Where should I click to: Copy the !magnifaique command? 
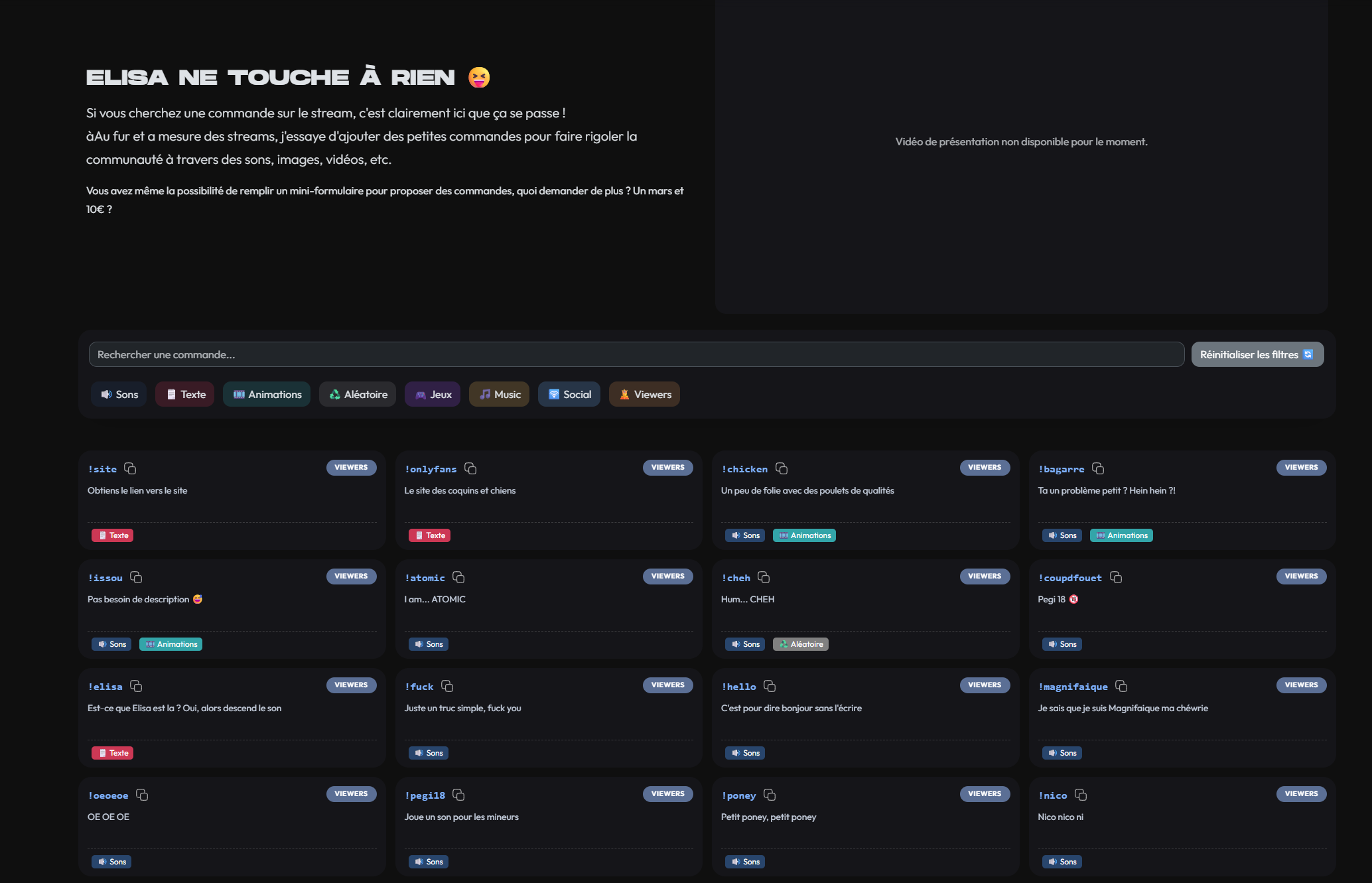pyautogui.click(x=1121, y=686)
